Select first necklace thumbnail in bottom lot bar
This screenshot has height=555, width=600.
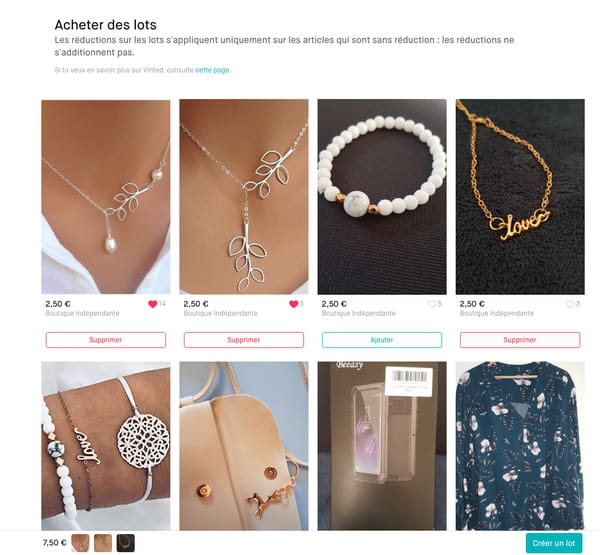tap(80, 543)
